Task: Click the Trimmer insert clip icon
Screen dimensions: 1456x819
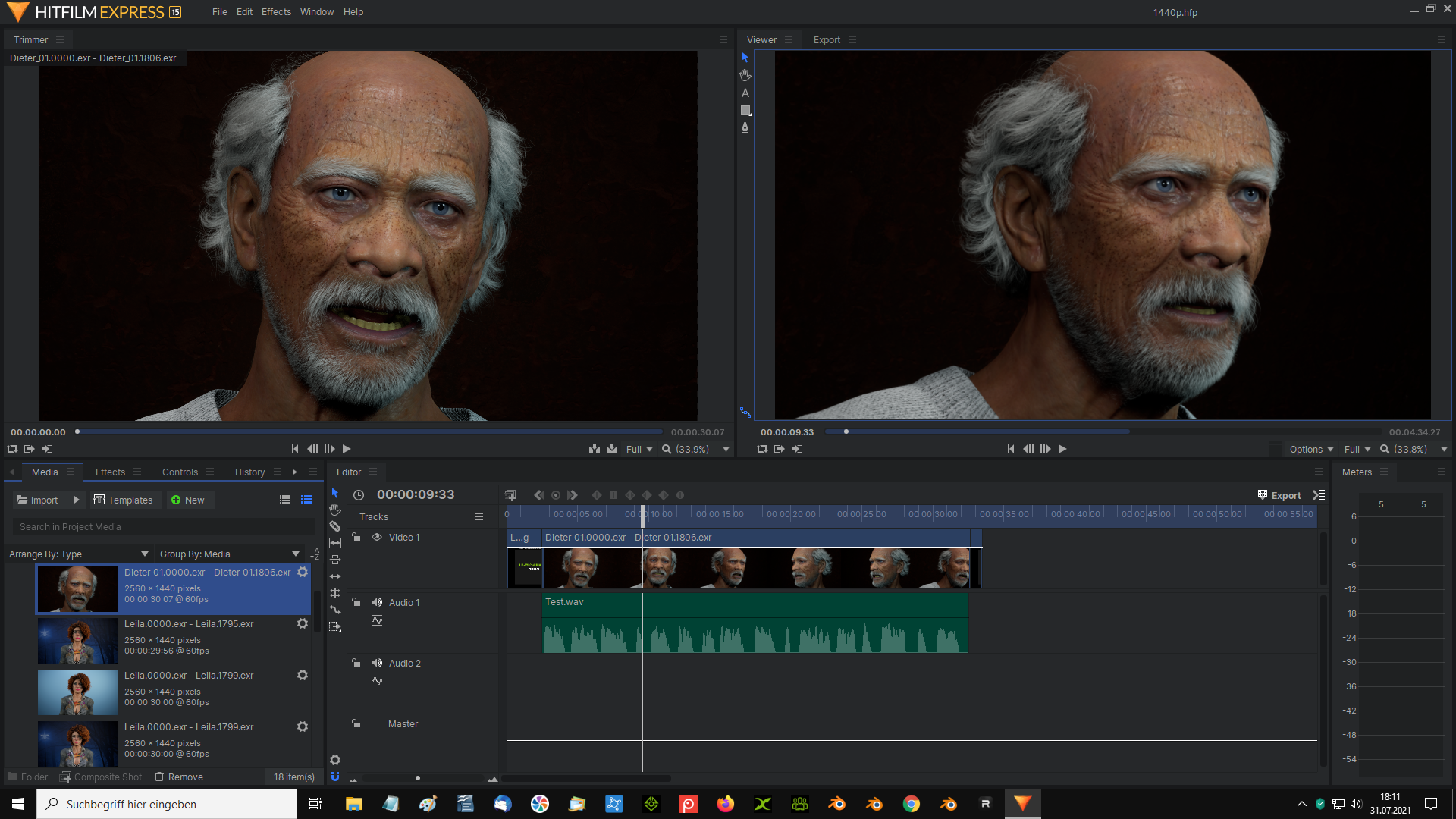Action: point(595,449)
